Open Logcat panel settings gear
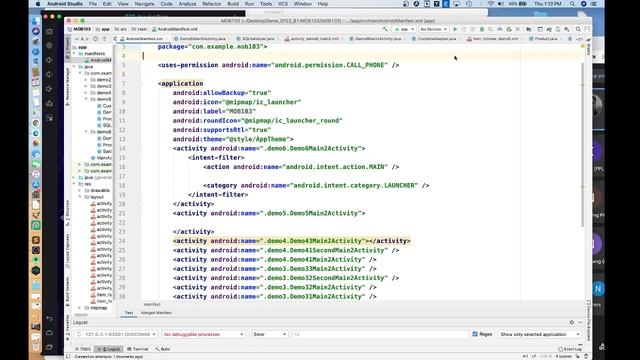 [571, 322]
